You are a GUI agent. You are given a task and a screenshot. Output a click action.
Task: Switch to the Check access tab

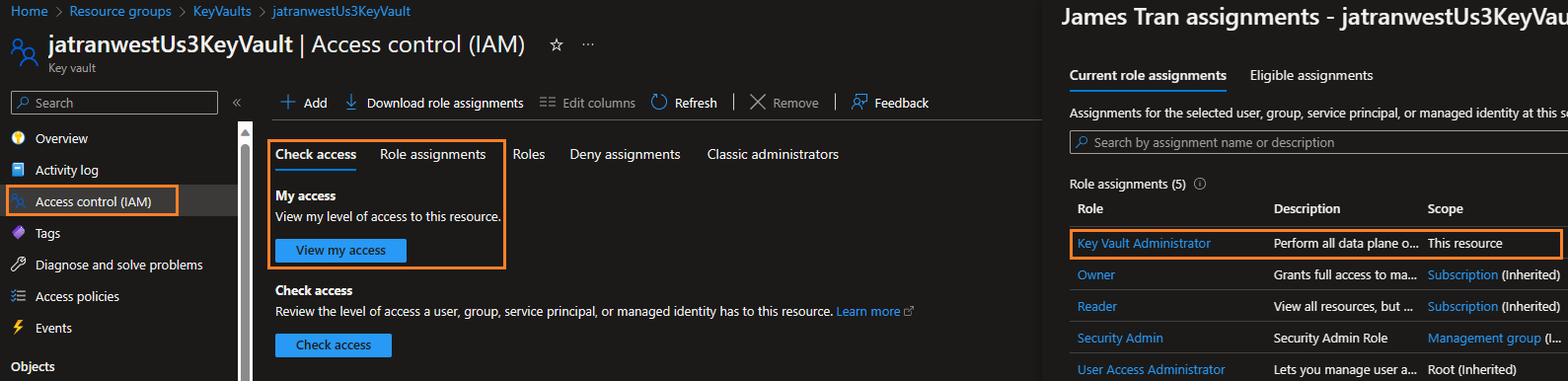(316, 155)
